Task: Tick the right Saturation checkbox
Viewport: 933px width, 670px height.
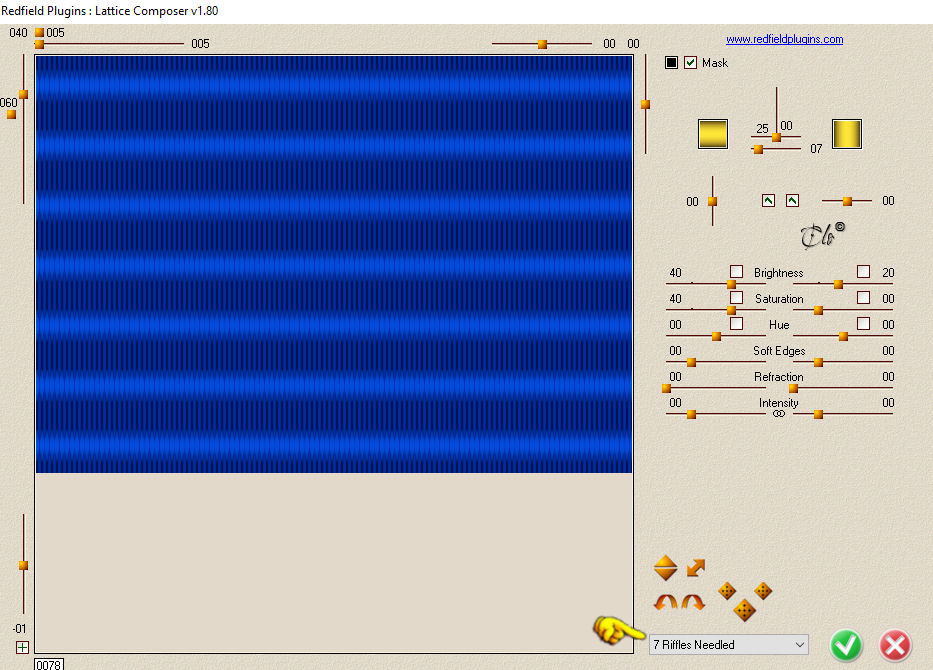Action: (863, 298)
